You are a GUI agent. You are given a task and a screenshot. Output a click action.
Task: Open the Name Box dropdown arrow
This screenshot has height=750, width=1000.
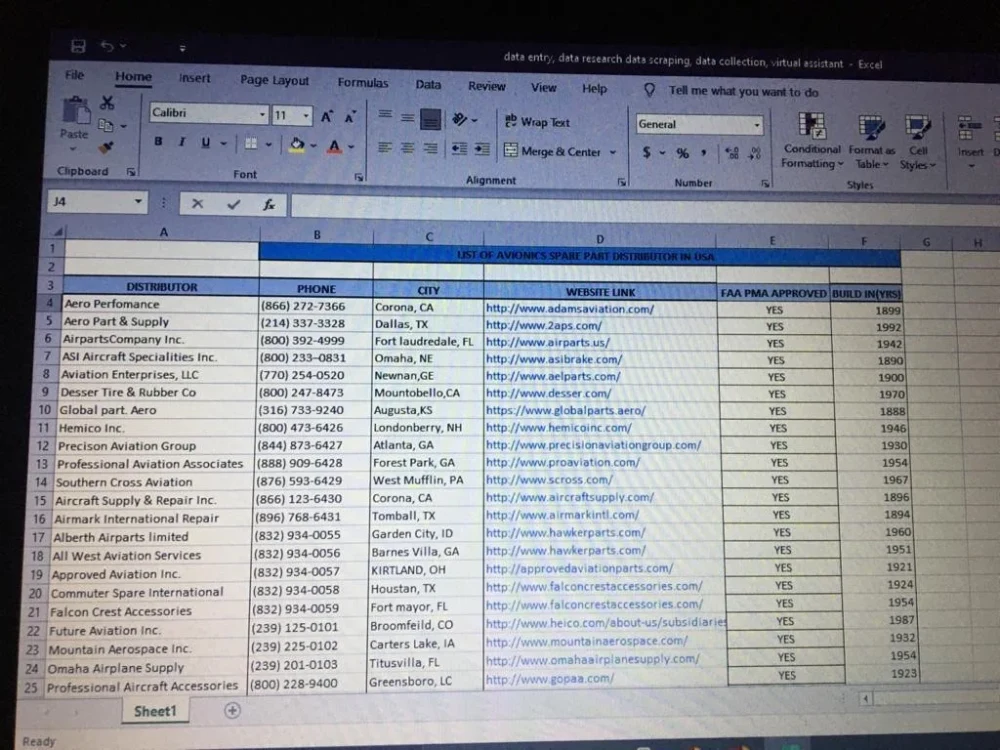[138, 202]
